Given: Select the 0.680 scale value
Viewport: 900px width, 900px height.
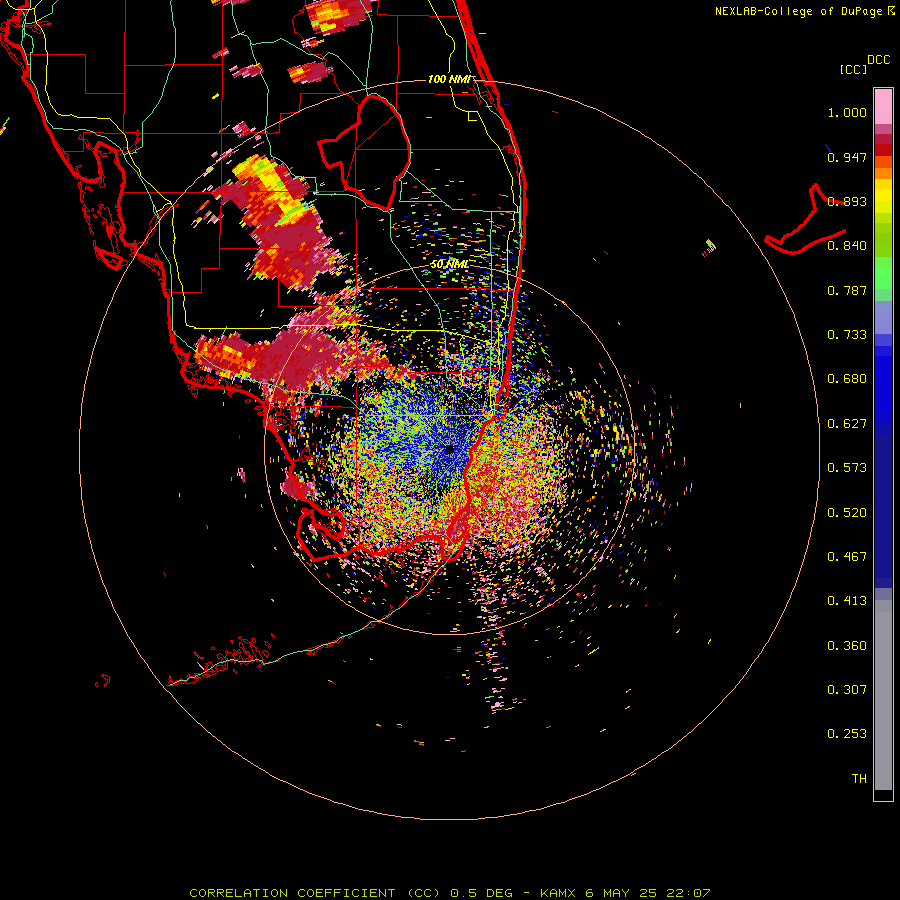Looking at the screenshot, I should pyautogui.click(x=847, y=379).
